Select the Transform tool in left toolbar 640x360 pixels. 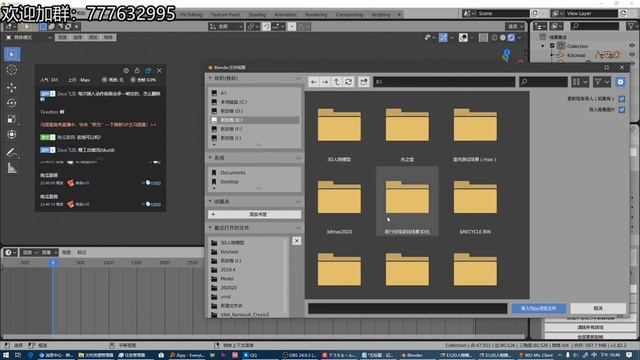(x=12, y=134)
